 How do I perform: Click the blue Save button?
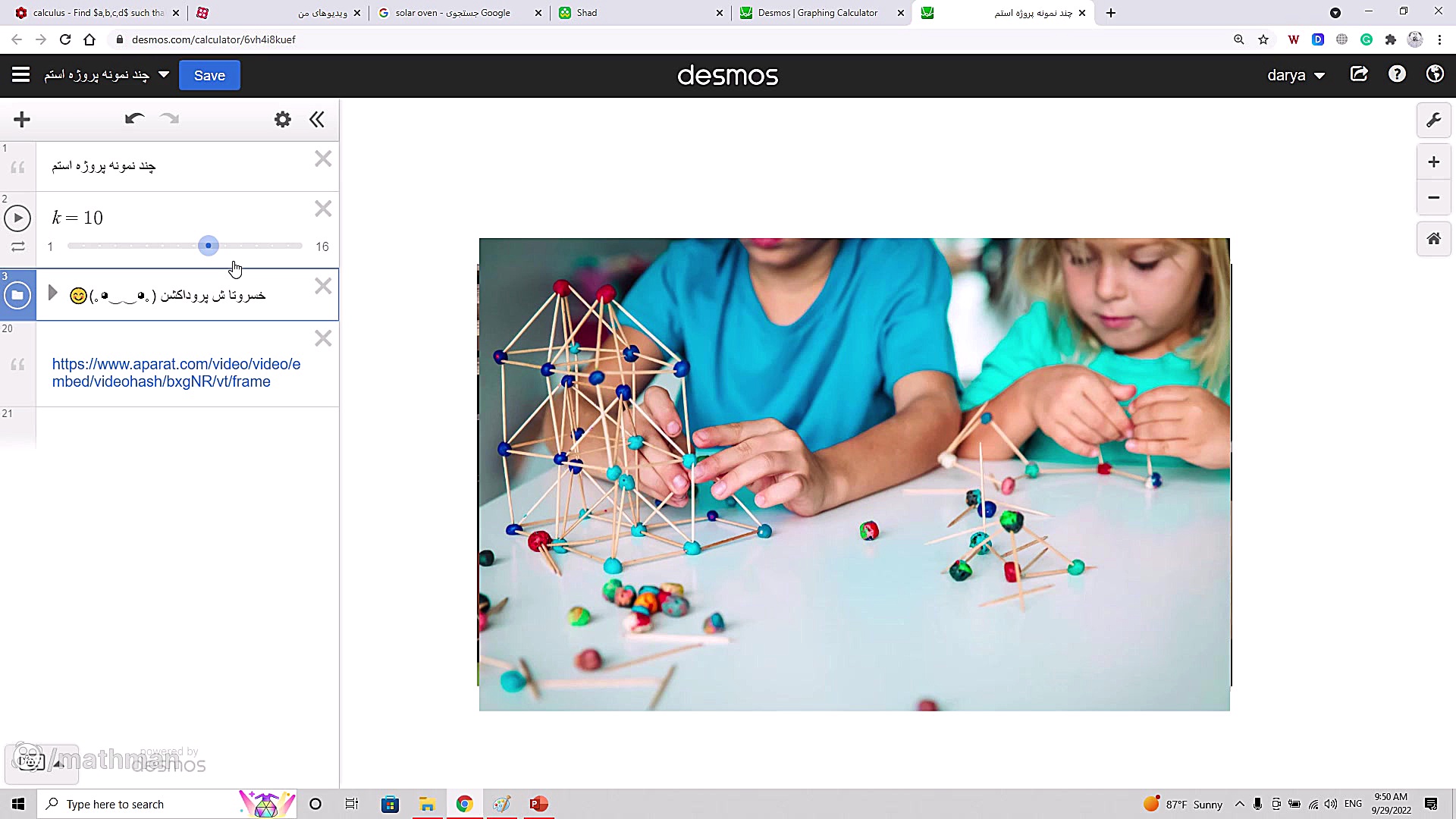pyautogui.click(x=209, y=75)
